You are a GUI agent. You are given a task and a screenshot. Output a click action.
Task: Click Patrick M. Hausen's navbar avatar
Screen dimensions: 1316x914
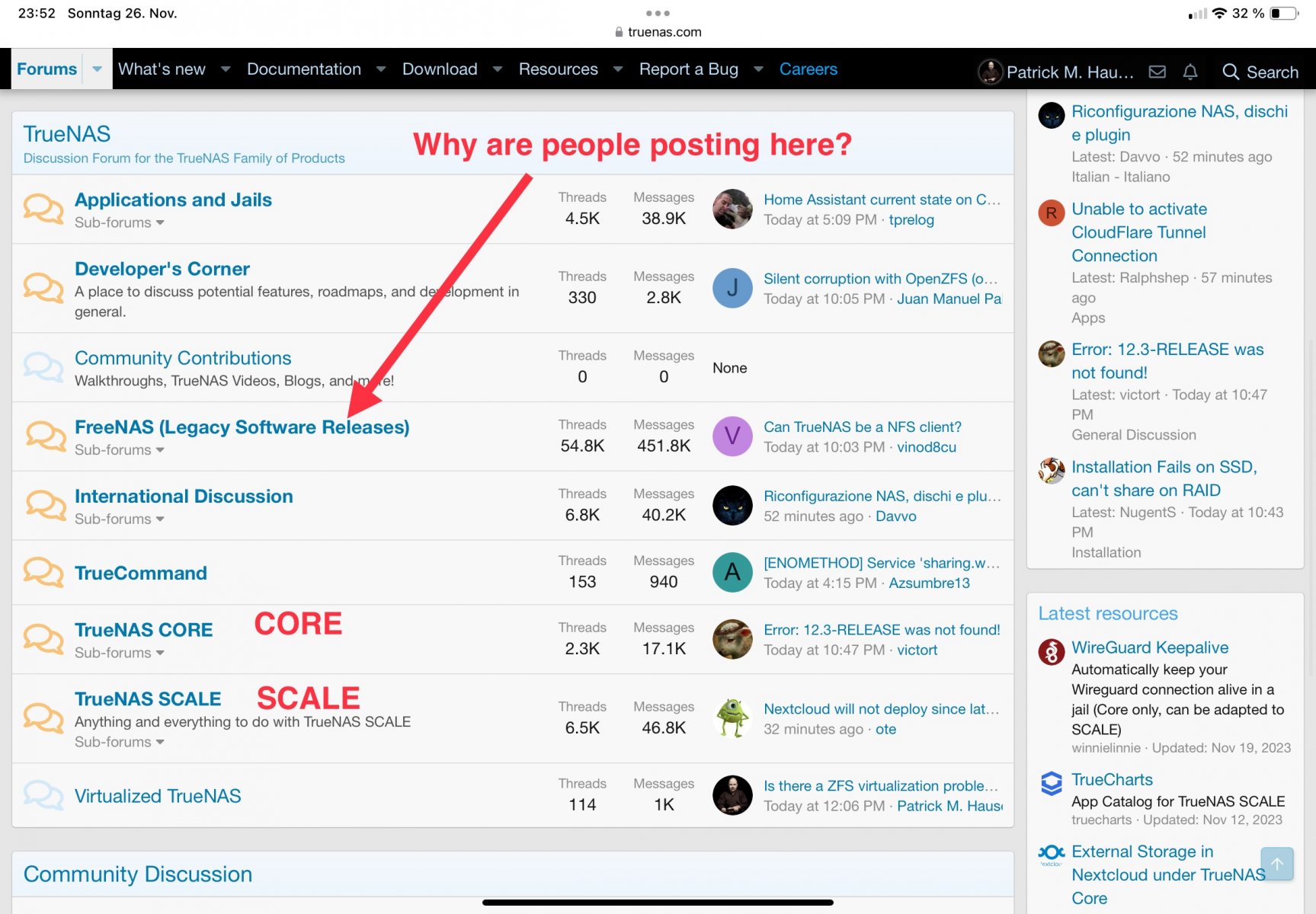pos(990,72)
